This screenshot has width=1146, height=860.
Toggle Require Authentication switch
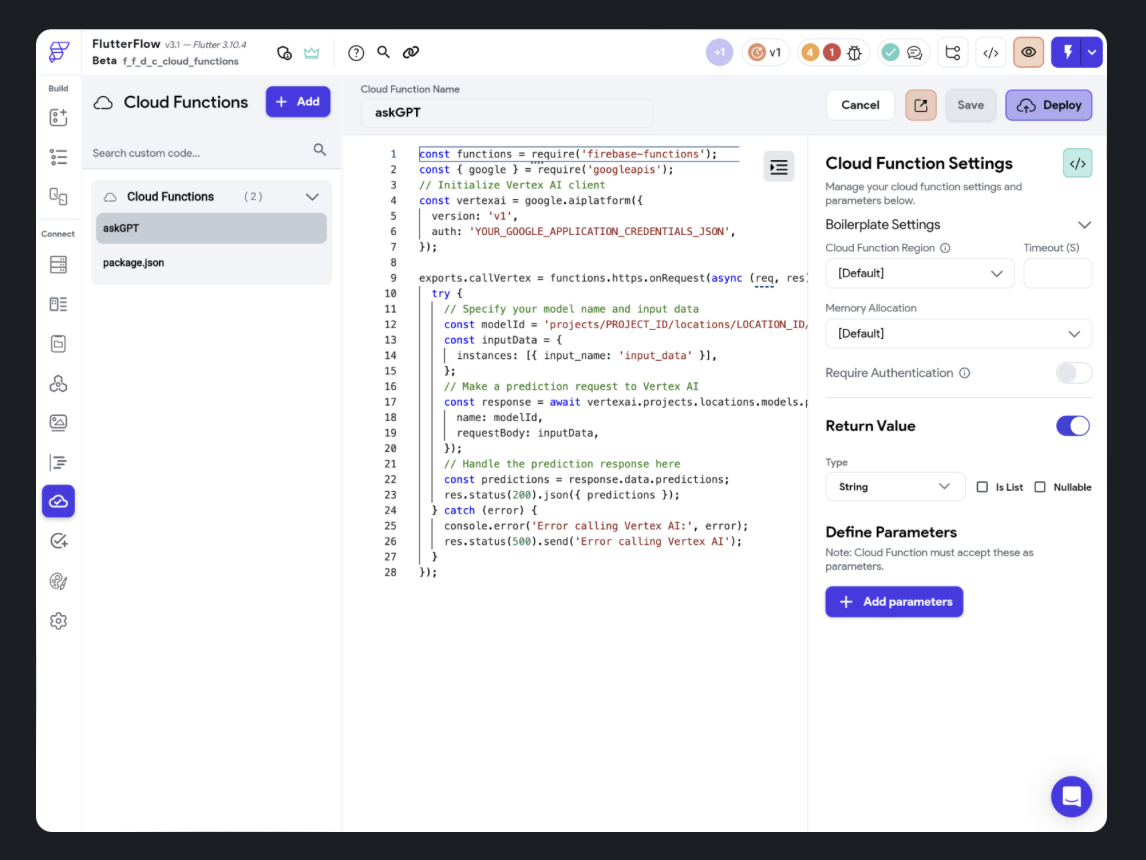[1074, 373]
